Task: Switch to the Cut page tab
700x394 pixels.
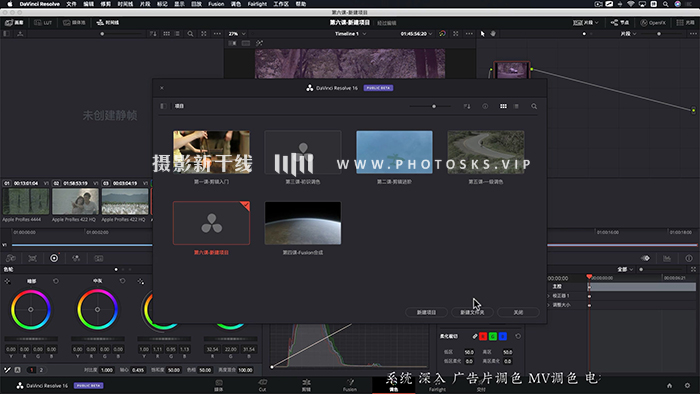Action: (262, 385)
